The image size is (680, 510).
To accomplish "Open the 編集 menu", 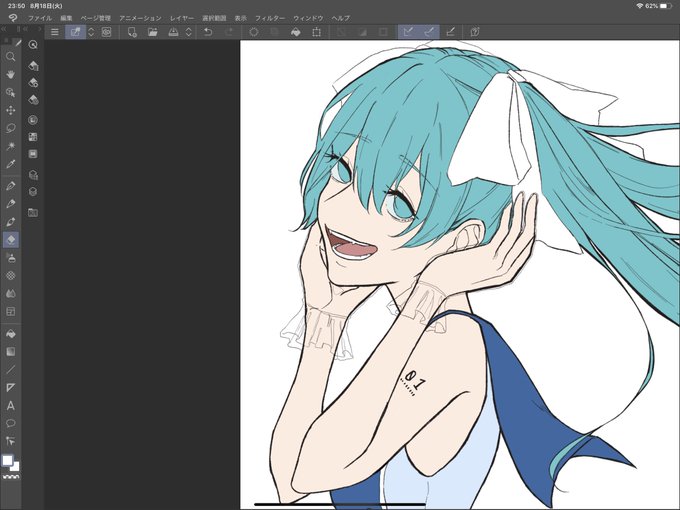I will pos(66,18).
